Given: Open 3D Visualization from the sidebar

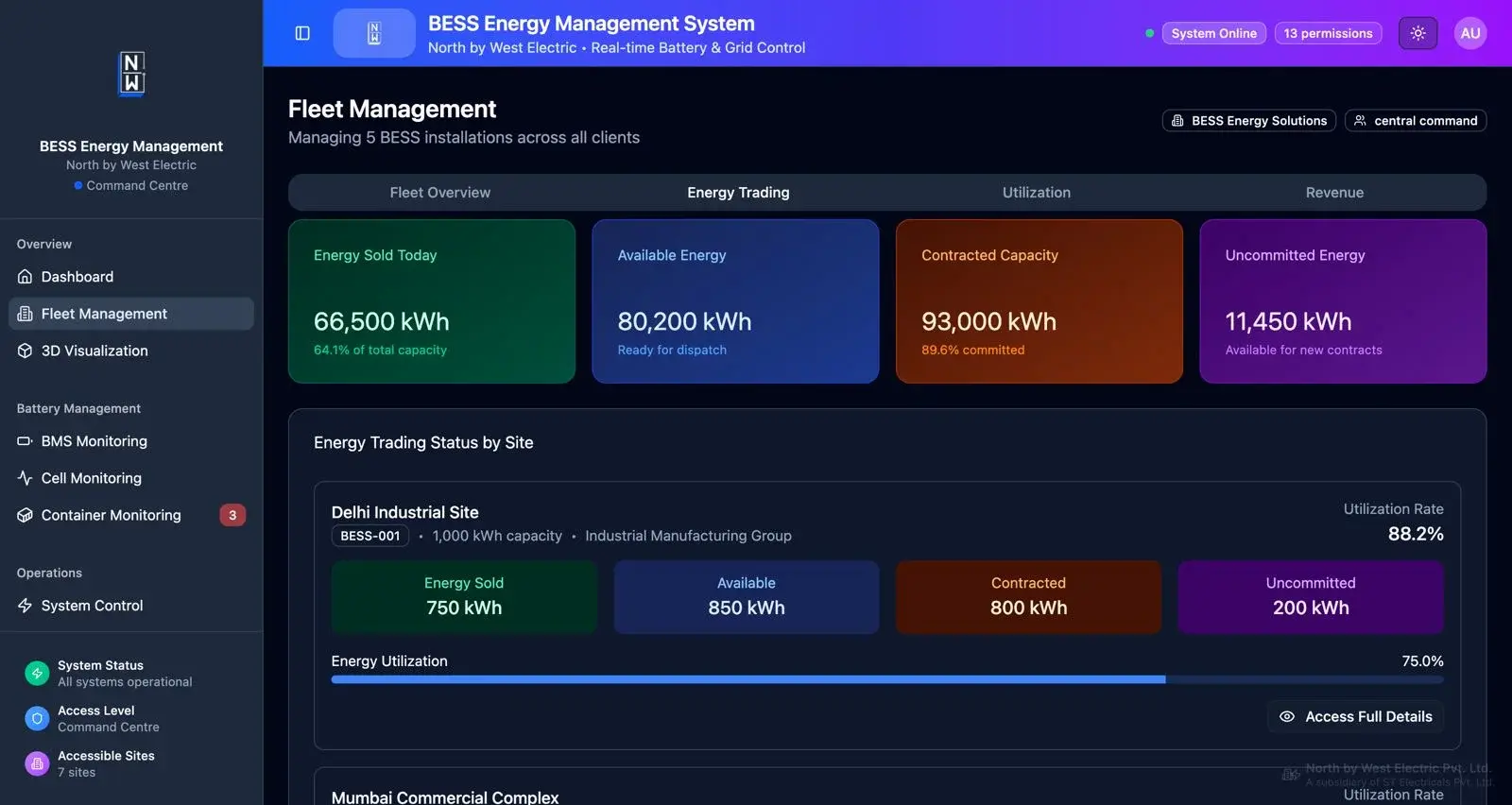Looking at the screenshot, I should click(x=131, y=351).
